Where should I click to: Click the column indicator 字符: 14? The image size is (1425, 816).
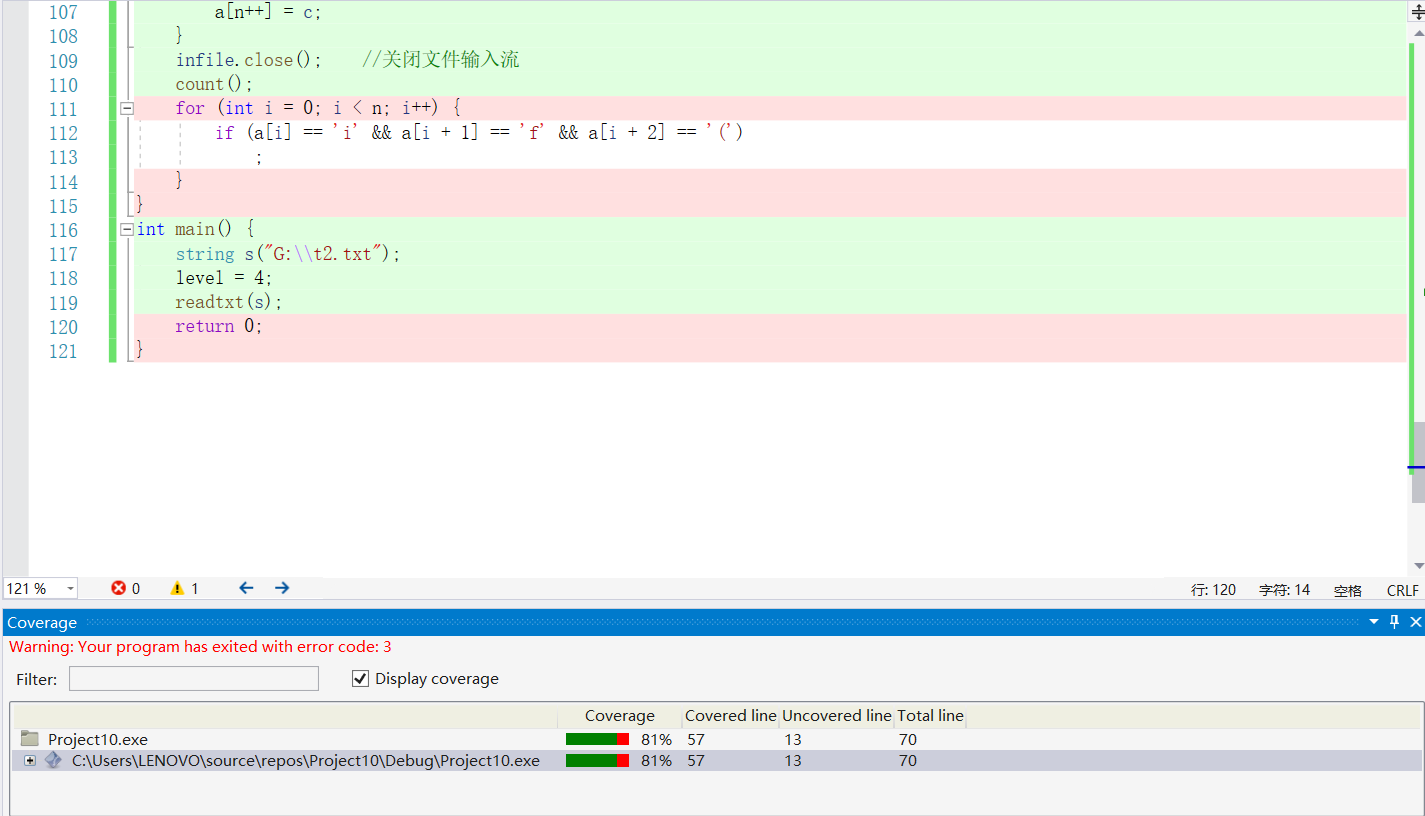[1284, 590]
